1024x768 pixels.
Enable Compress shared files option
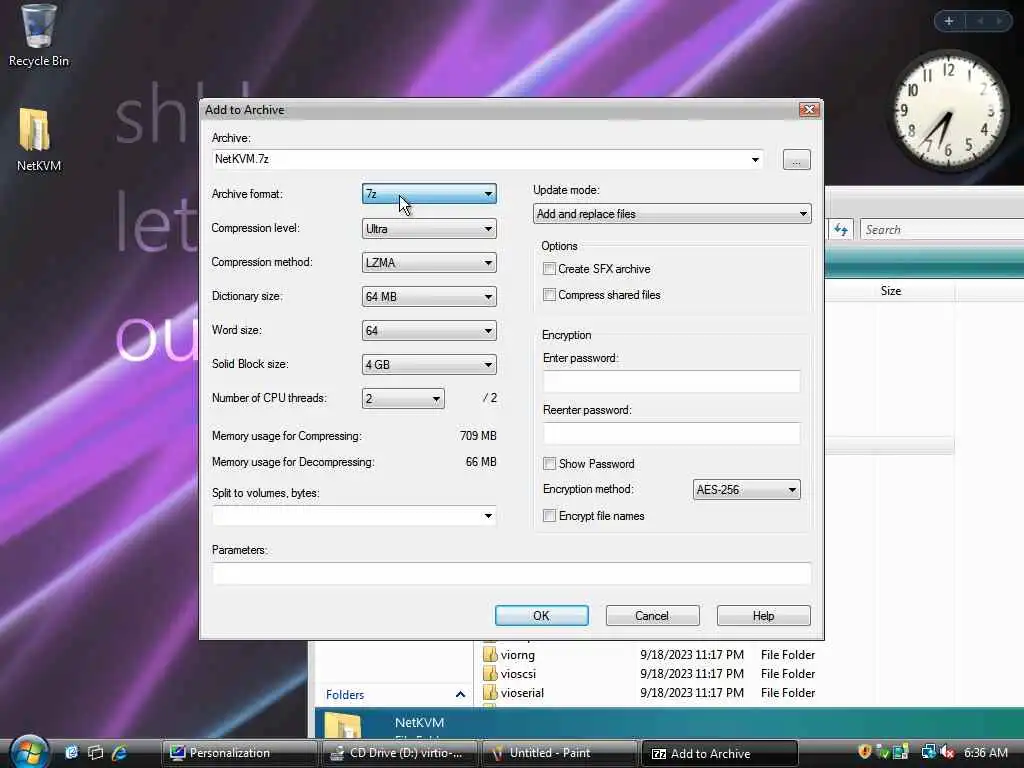pyautogui.click(x=549, y=295)
